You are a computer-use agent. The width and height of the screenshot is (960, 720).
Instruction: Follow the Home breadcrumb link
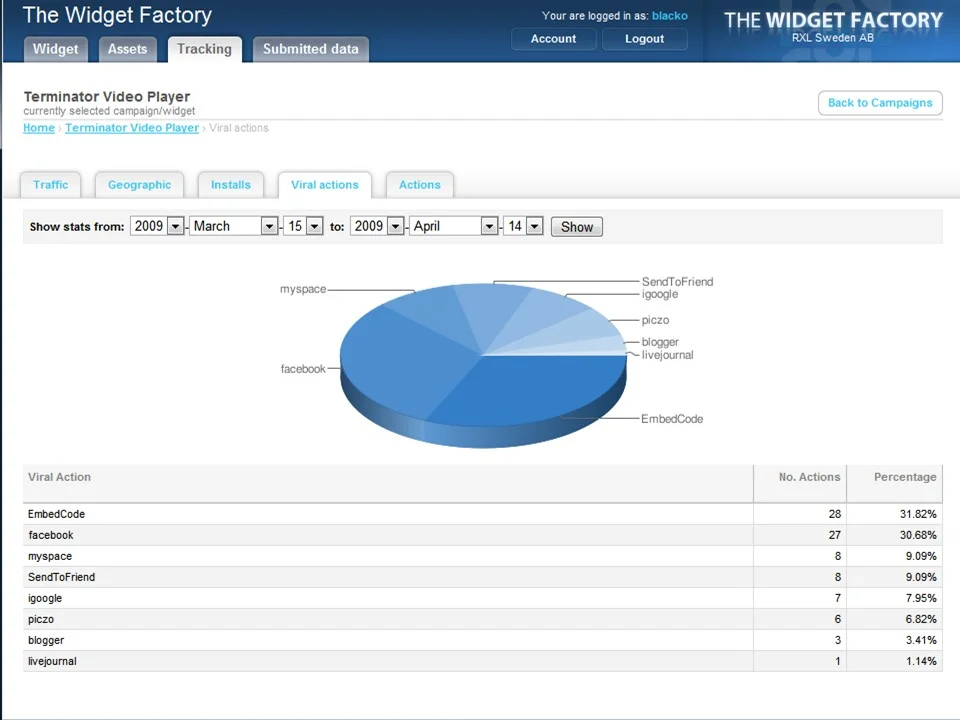click(39, 128)
